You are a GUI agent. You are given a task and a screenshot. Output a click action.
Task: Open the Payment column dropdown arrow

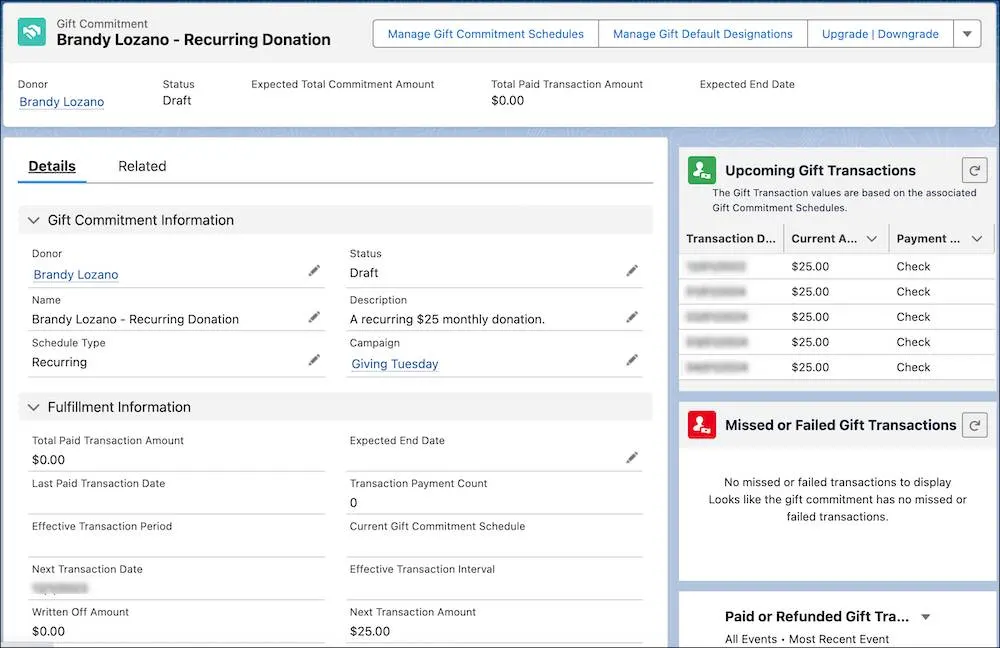click(x=976, y=239)
